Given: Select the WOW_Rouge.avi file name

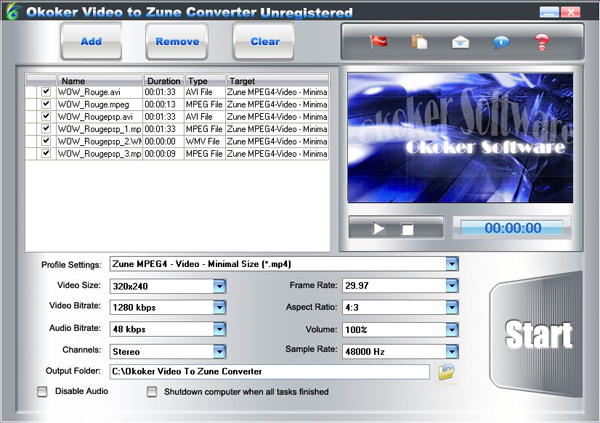Looking at the screenshot, I should [x=89, y=92].
